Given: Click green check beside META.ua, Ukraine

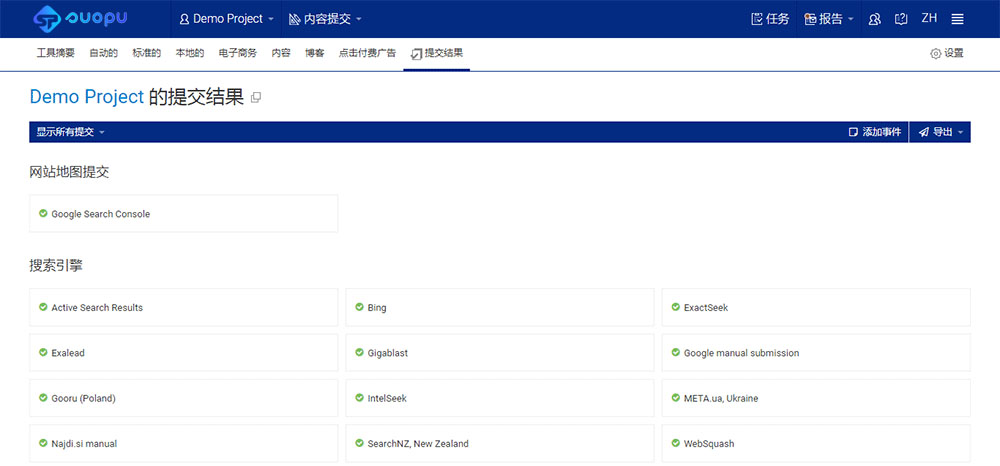Looking at the screenshot, I should coord(676,397).
